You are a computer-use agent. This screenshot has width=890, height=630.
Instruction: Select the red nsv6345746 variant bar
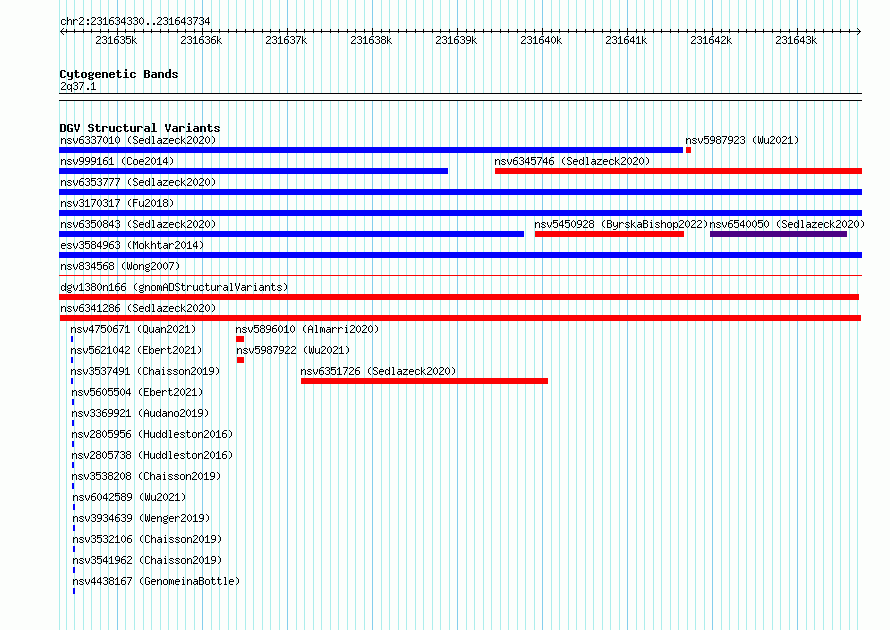point(678,171)
